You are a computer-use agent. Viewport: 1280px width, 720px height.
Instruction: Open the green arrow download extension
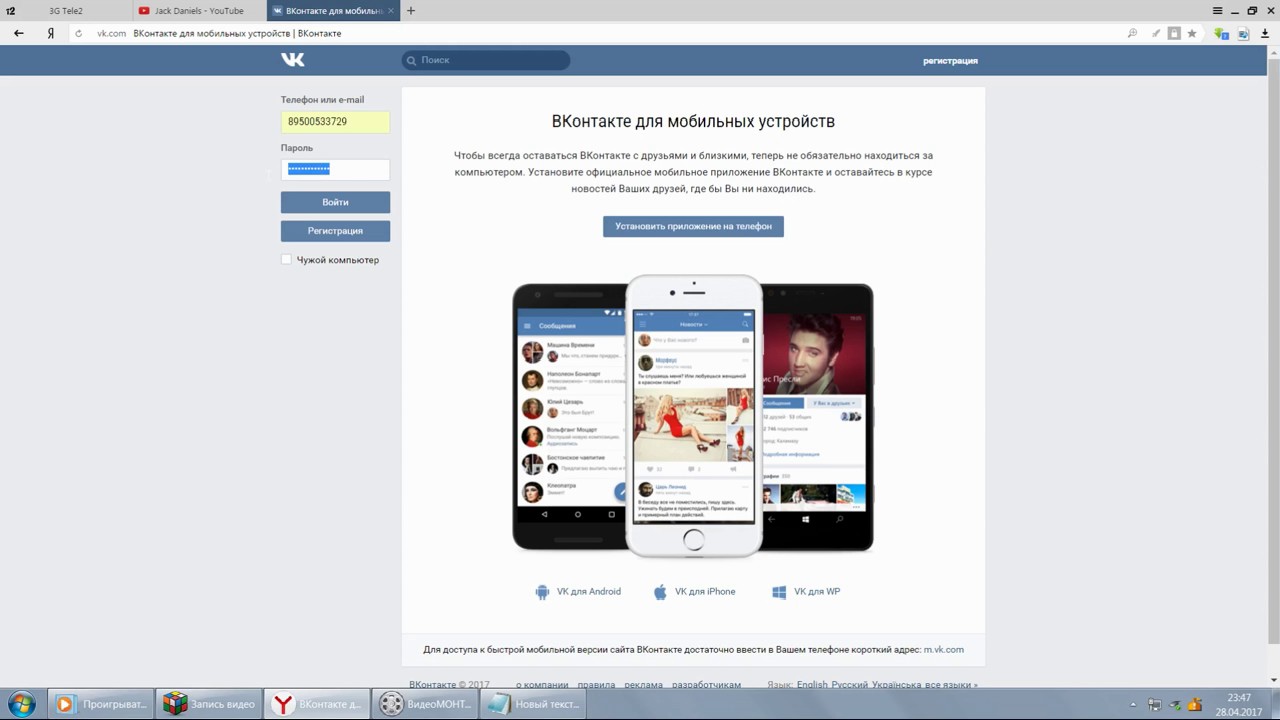[1221, 33]
